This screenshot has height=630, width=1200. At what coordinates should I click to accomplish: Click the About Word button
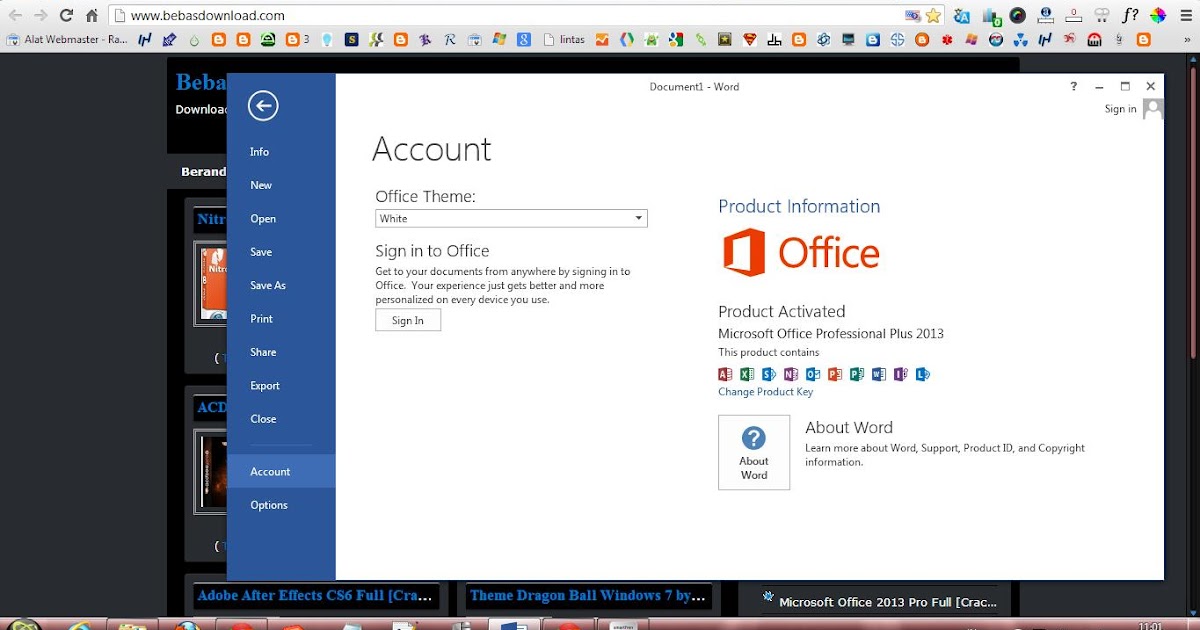[754, 452]
